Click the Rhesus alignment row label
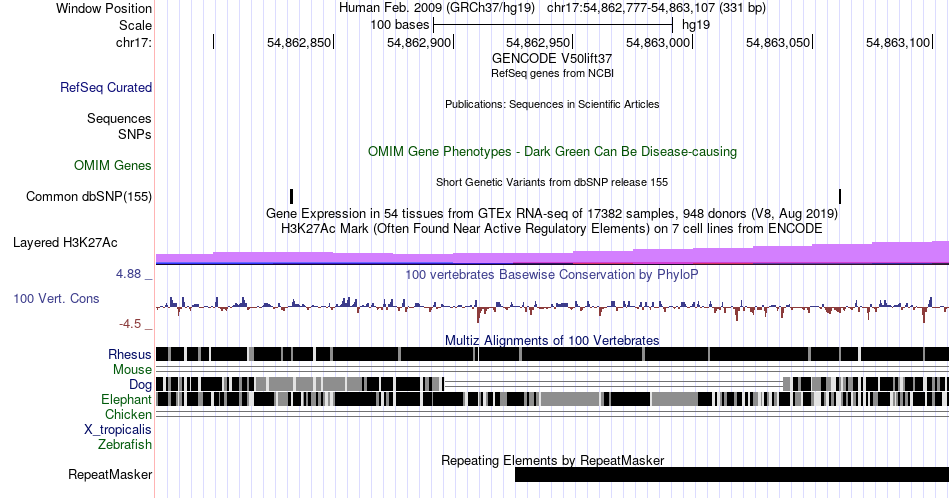Viewport: 950px width, 498px height. pyautogui.click(x=130, y=354)
